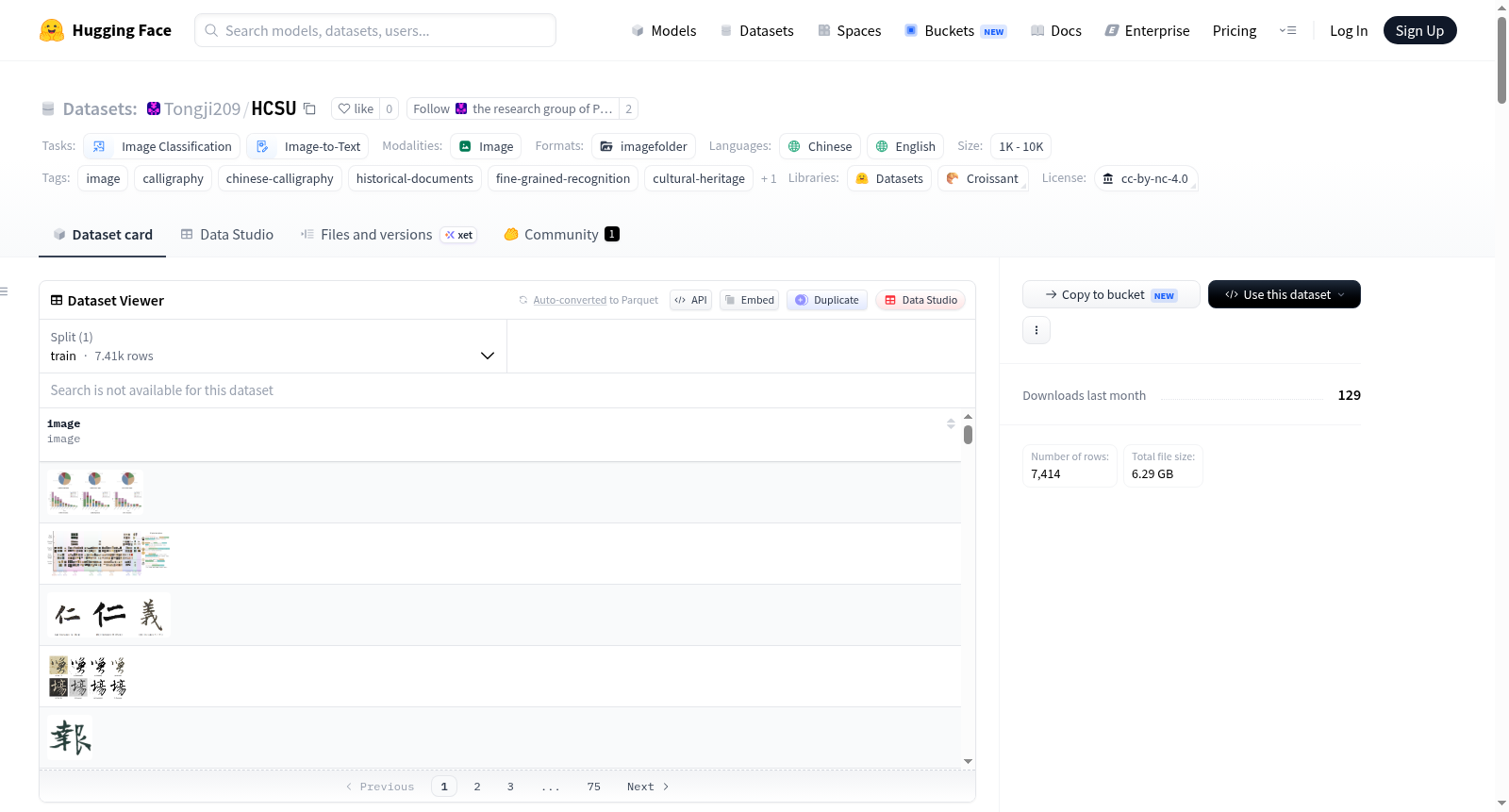Click the chinese-calligraphy tag
Viewport: 1509px width, 812px height.
point(279,178)
